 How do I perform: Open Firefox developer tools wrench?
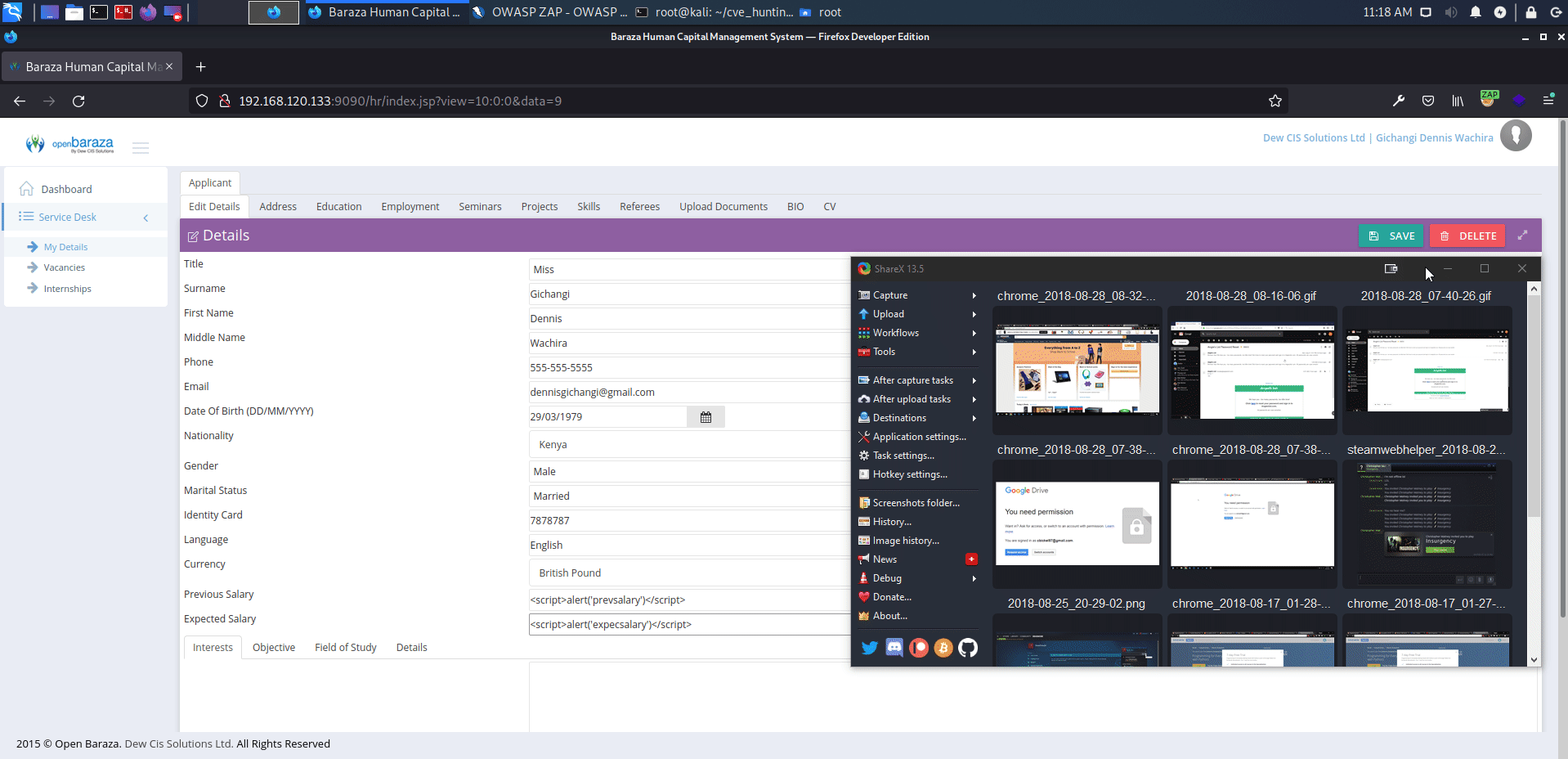tap(1399, 101)
